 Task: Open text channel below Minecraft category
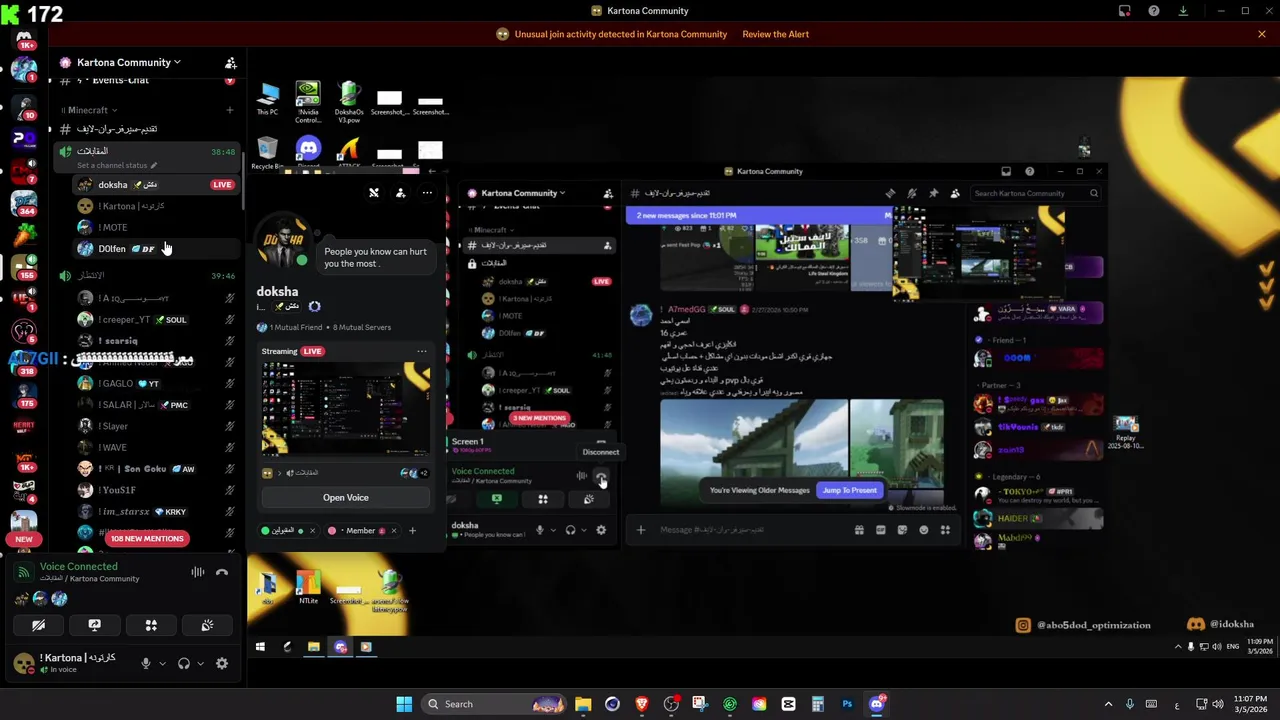tap(146, 129)
